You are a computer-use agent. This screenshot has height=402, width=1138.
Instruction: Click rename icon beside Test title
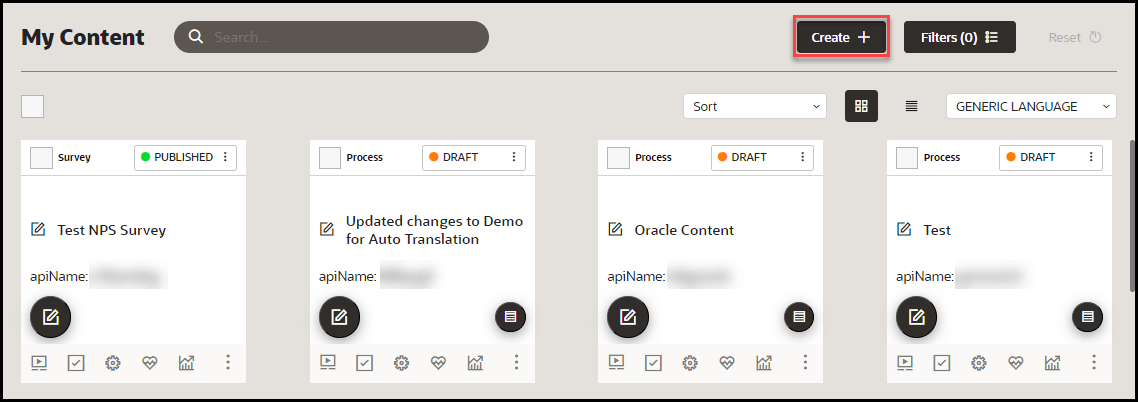[904, 229]
